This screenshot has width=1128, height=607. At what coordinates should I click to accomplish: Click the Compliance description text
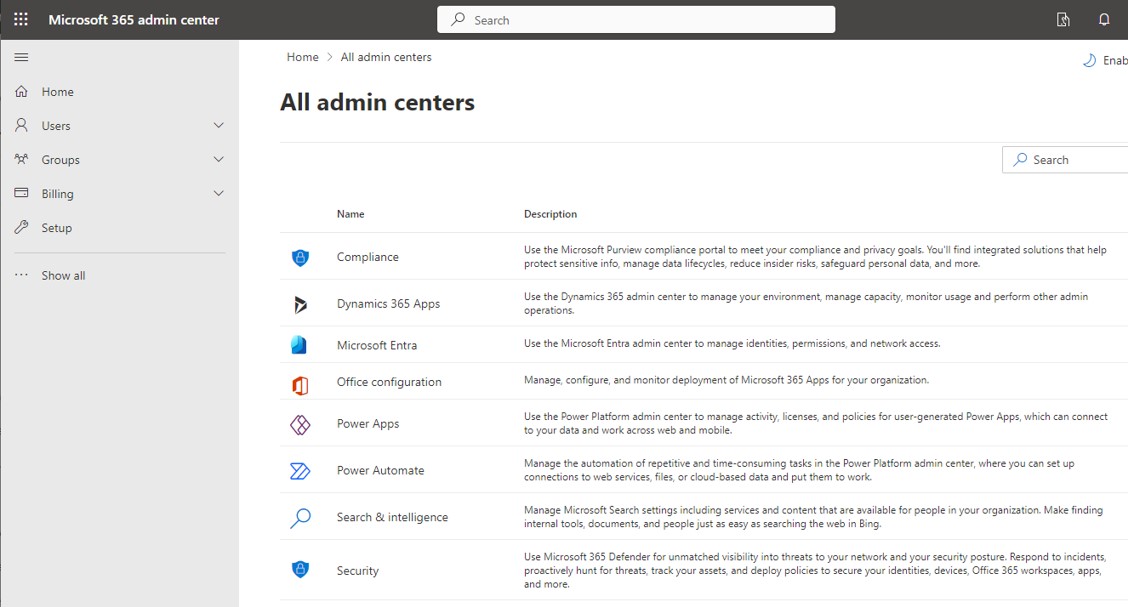[x=815, y=257]
